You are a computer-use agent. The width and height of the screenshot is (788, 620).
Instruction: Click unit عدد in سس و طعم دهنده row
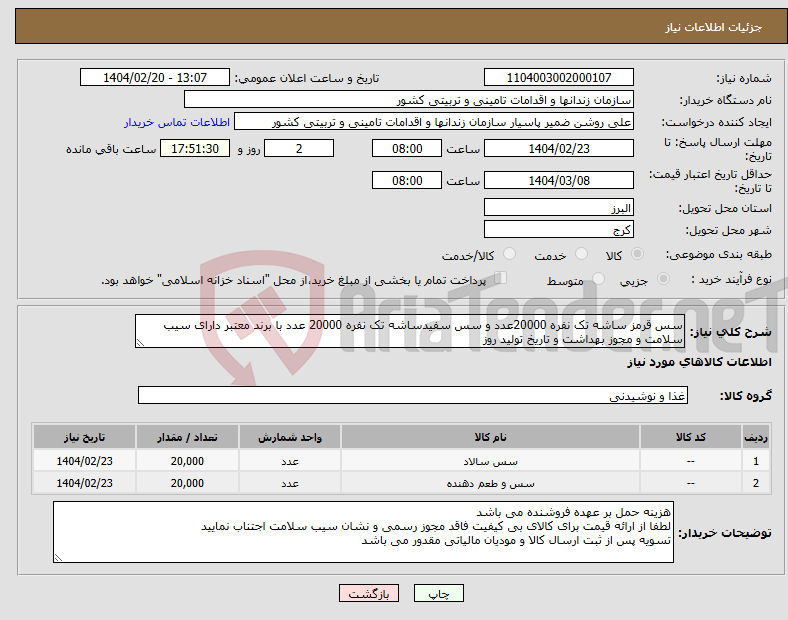pyautogui.click(x=290, y=483)
